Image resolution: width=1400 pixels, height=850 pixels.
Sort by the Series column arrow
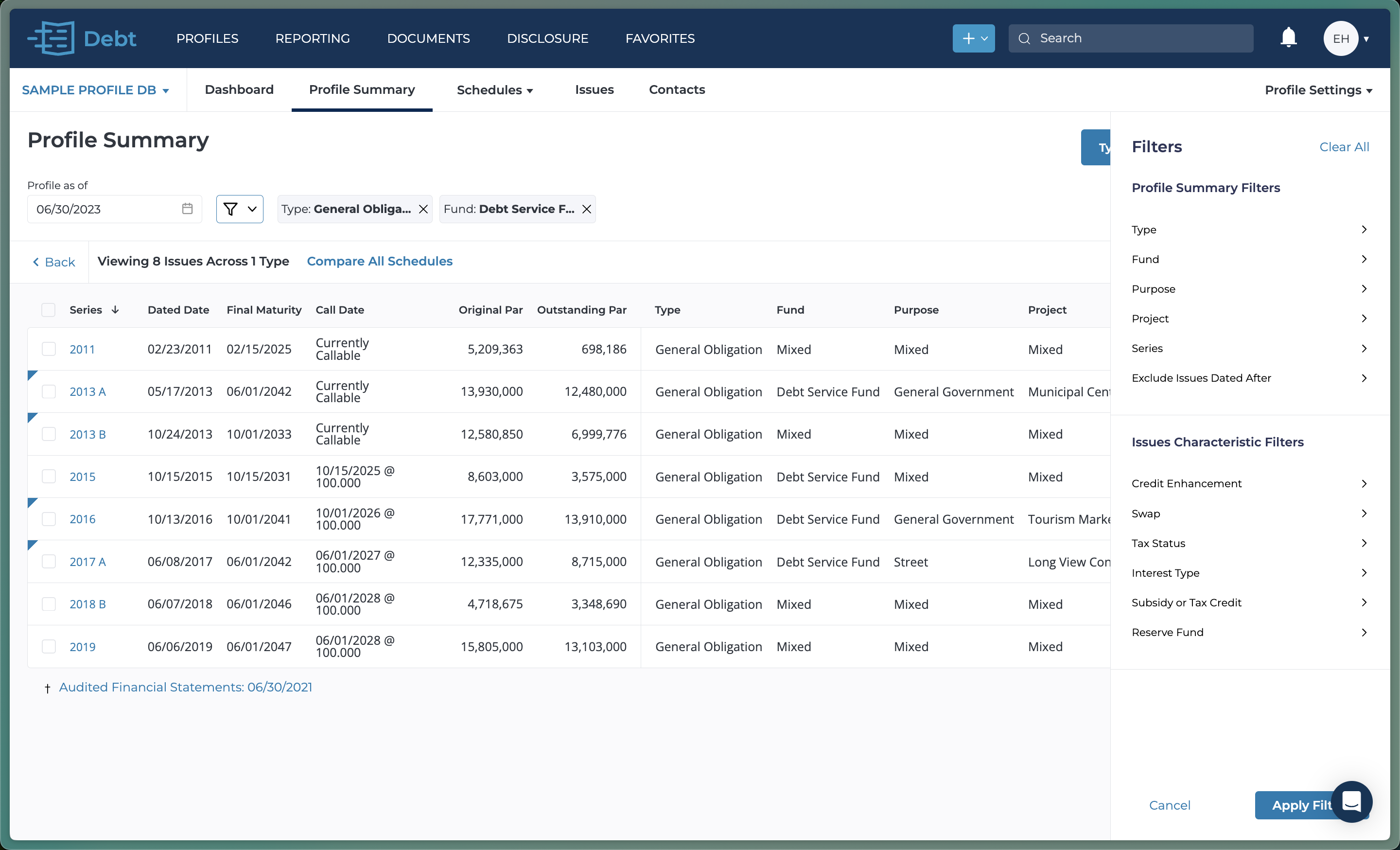[116, 310]
